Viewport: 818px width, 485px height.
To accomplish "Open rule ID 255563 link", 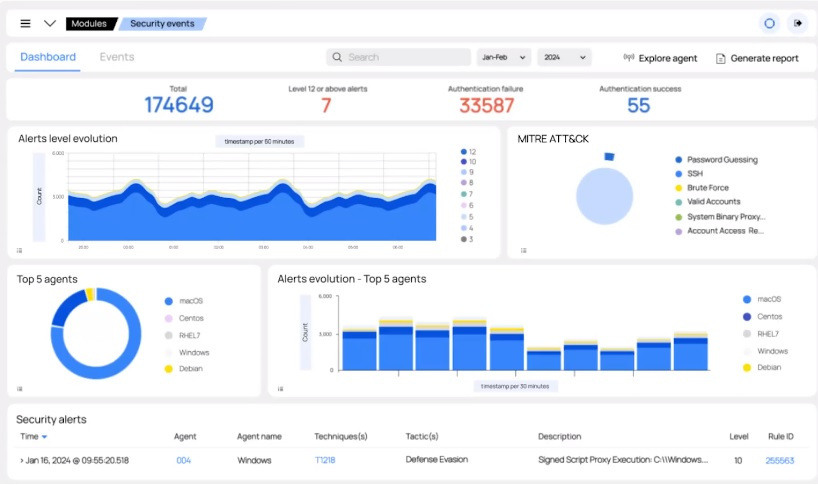I will [x=779, y=460].
